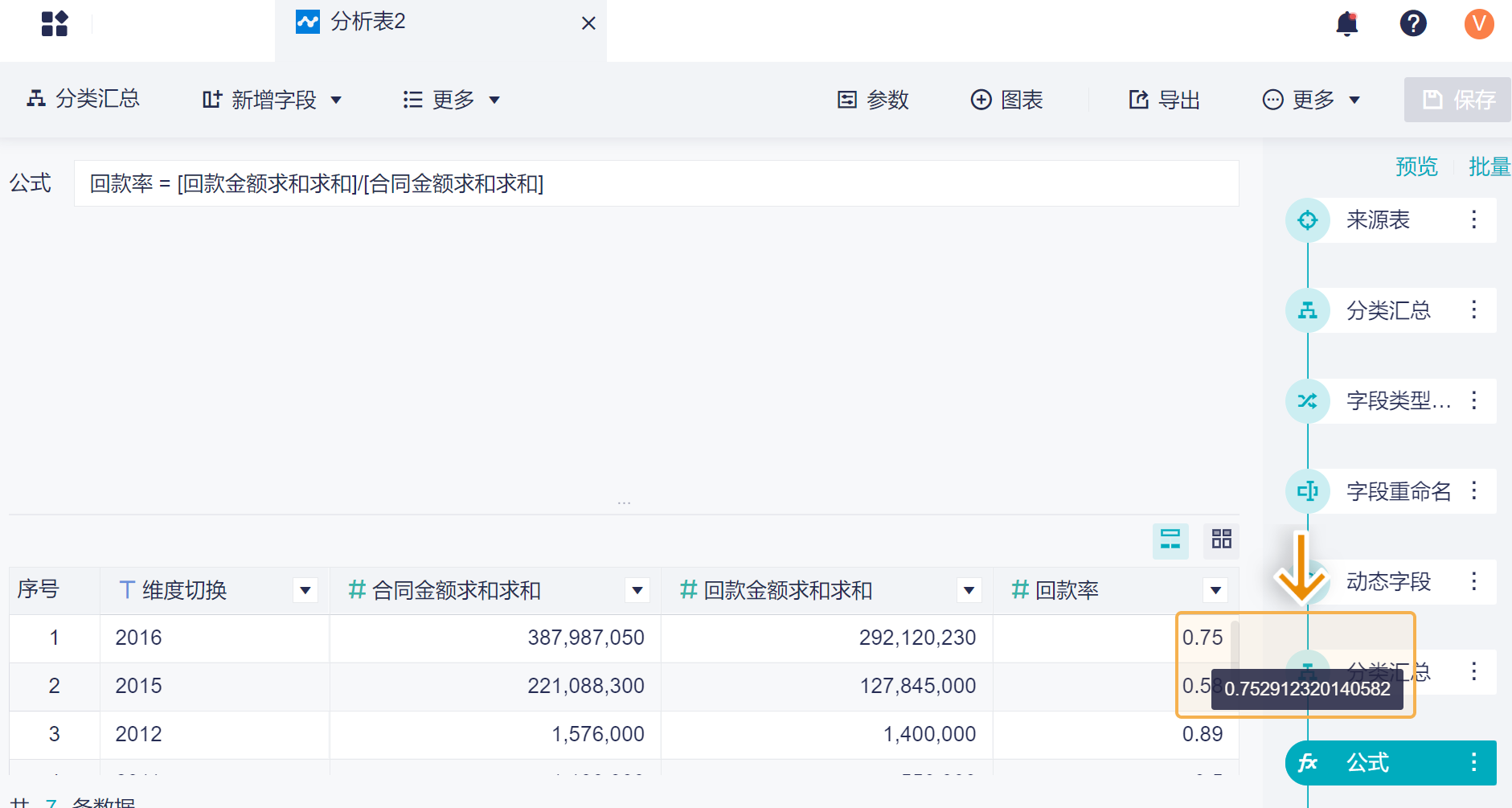The width and height of the screenshot is (1512, 808).
Task: Open first 分类汇总 step options menu
Action: (1474, 310)
